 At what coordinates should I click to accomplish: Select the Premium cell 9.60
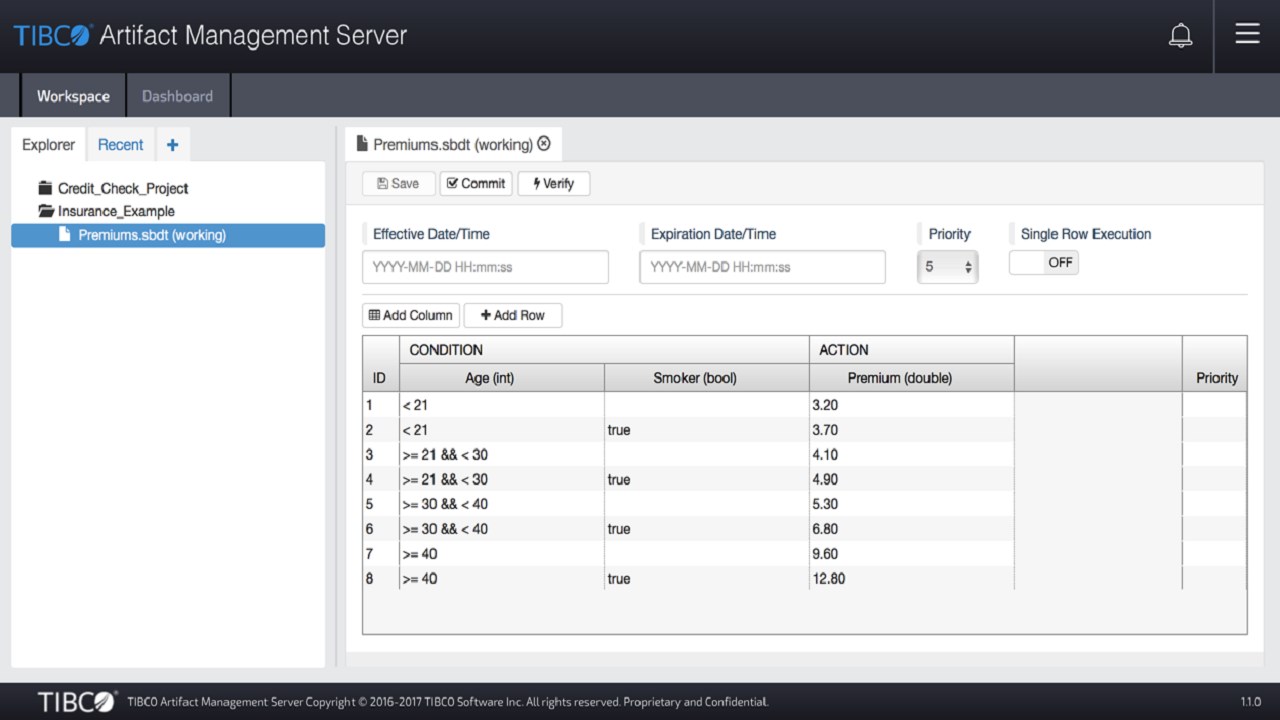point(912,554)
